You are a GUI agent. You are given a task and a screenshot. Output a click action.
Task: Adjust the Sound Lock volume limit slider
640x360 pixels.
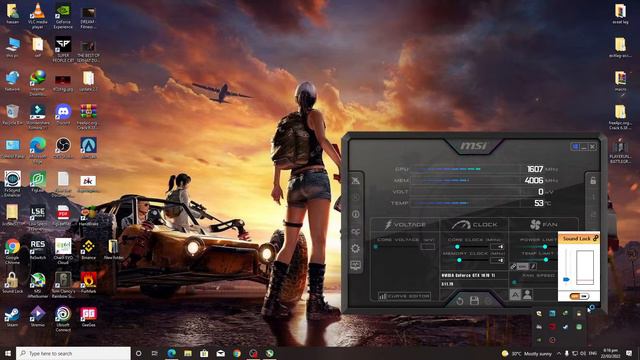click(566, 280)
